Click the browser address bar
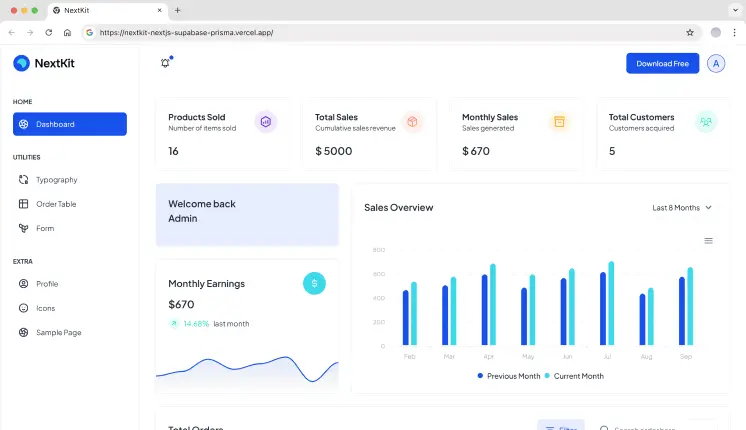 coord(380,32)
